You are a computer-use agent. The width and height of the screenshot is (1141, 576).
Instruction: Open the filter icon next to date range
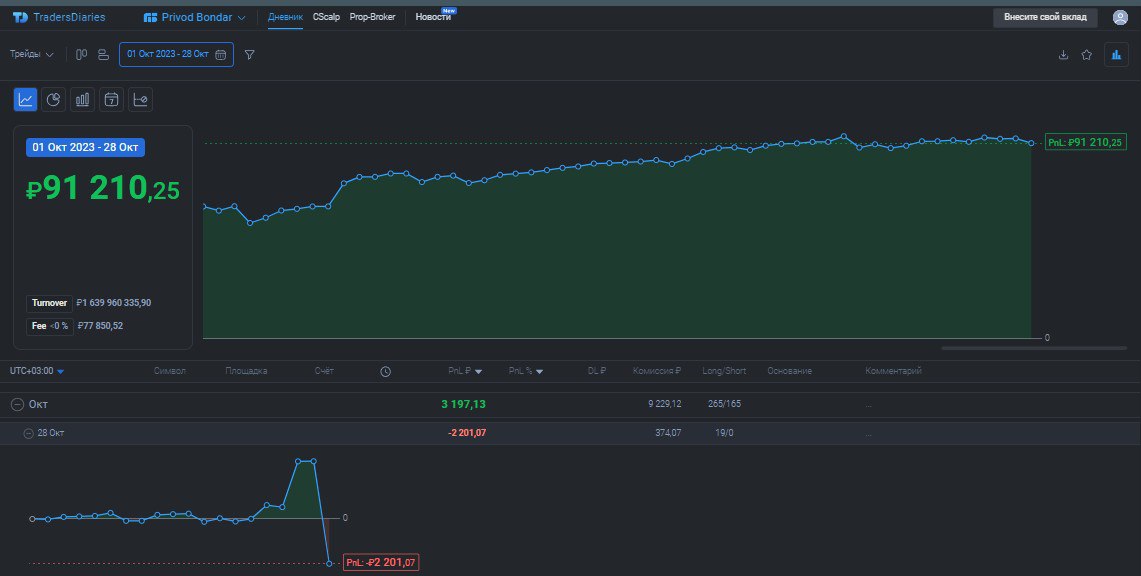[248, 55]
